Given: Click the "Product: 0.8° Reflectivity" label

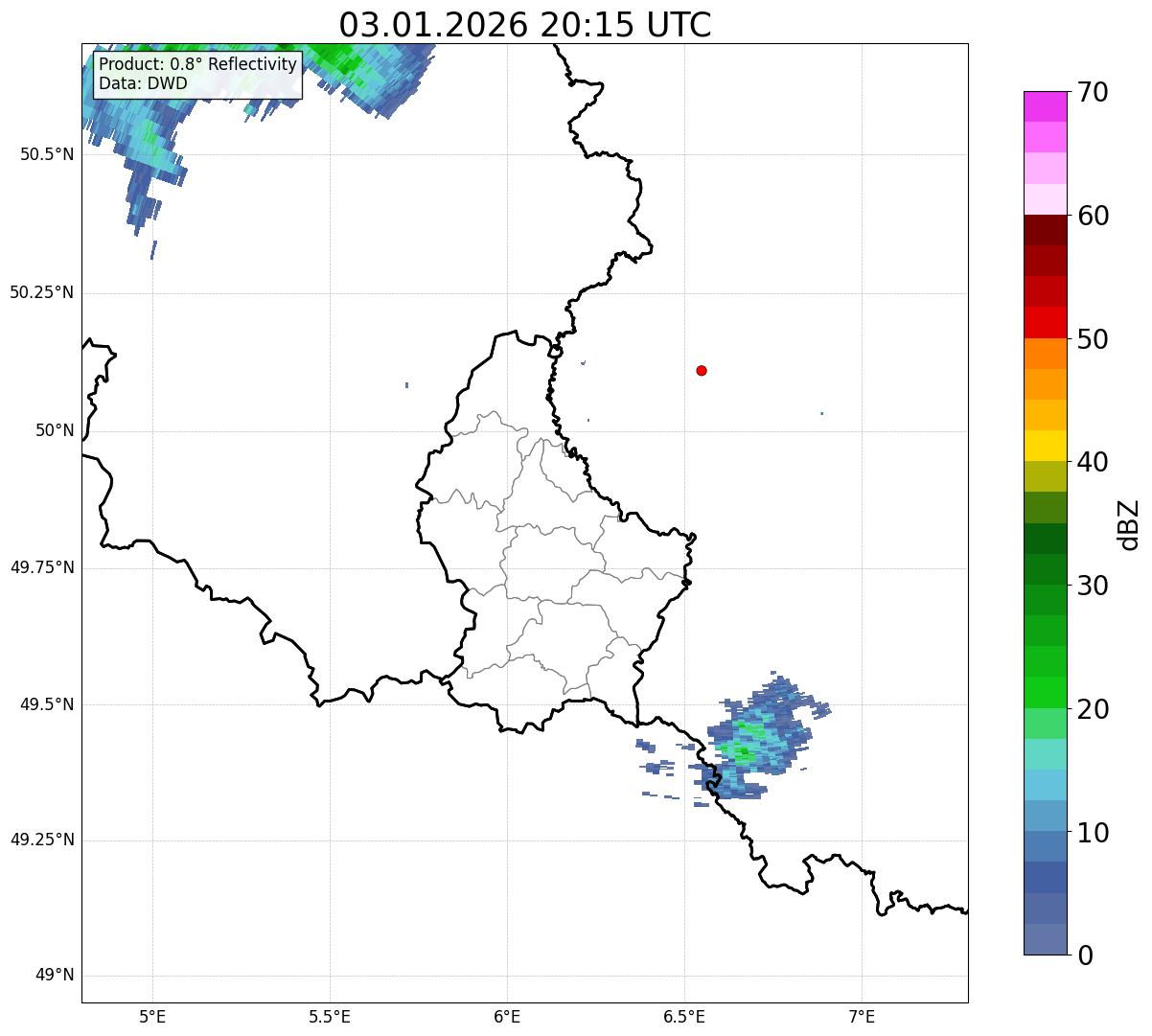Looking at the screenshot, I should [x=198, y=64].
